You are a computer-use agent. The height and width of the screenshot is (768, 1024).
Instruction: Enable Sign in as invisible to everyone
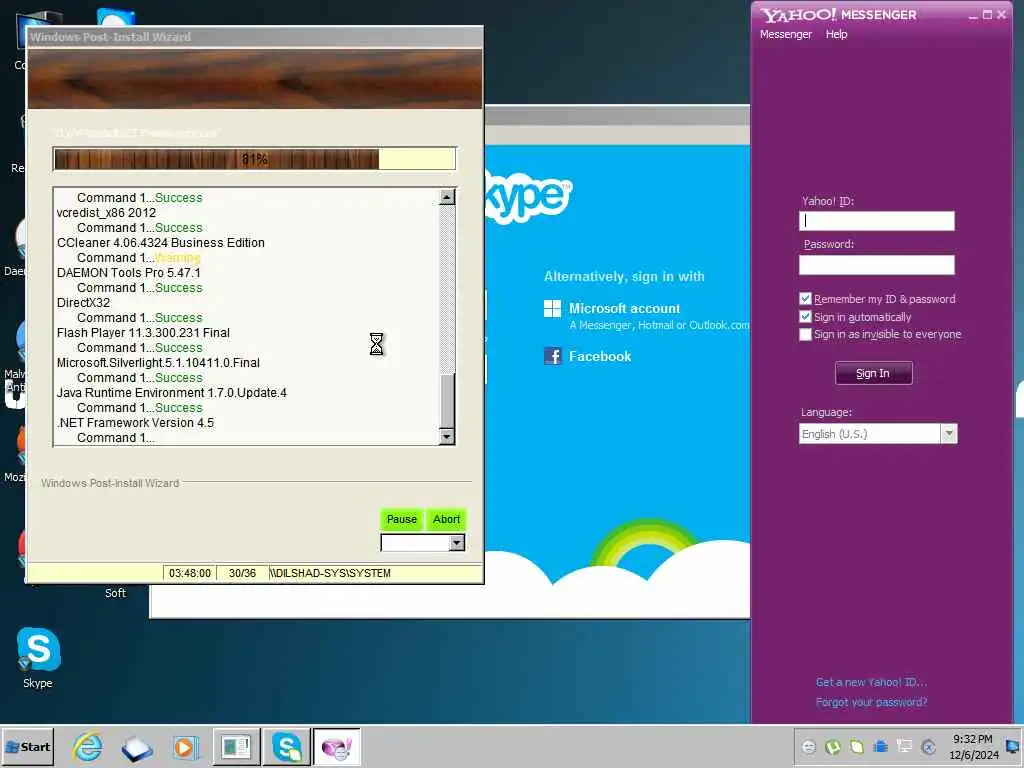[805, 334]
